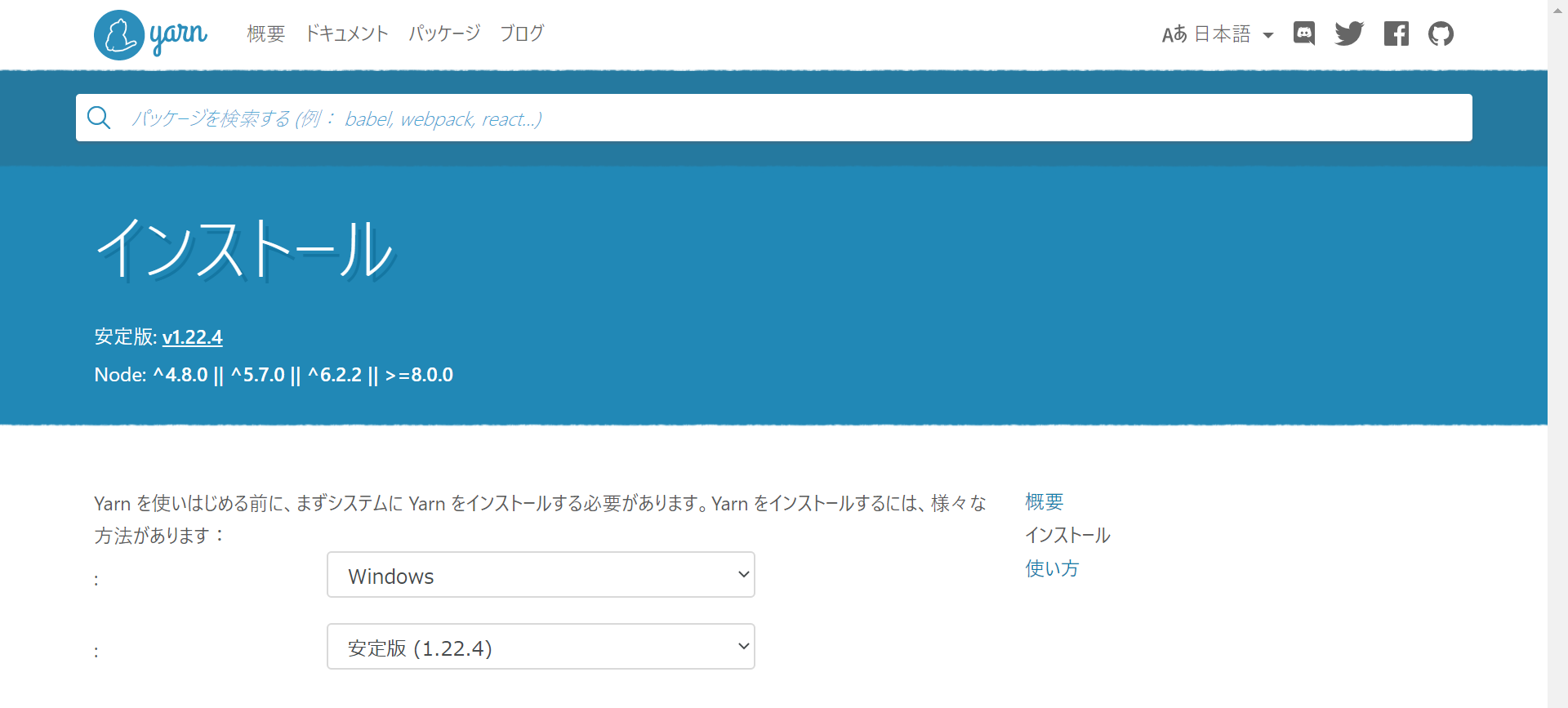Go to 概要 in the top navigation

(x=265, y=33)
